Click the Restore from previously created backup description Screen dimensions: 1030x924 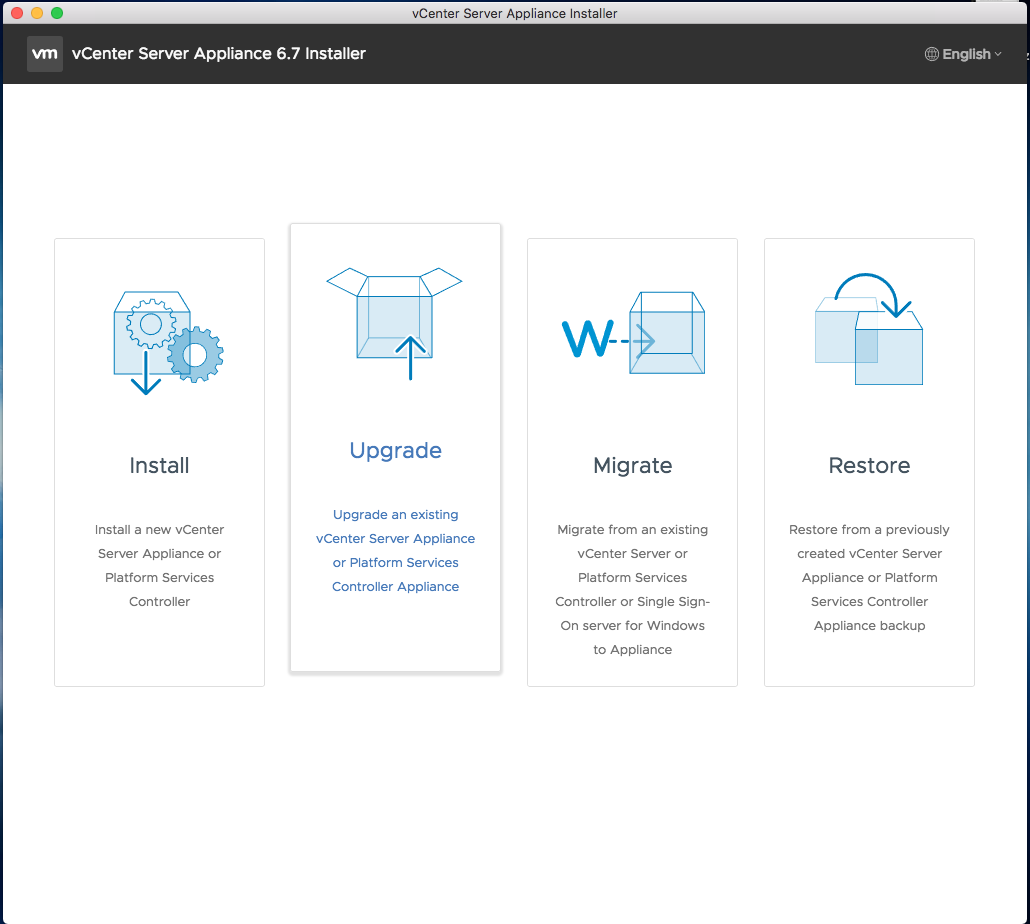click(869, 578)
